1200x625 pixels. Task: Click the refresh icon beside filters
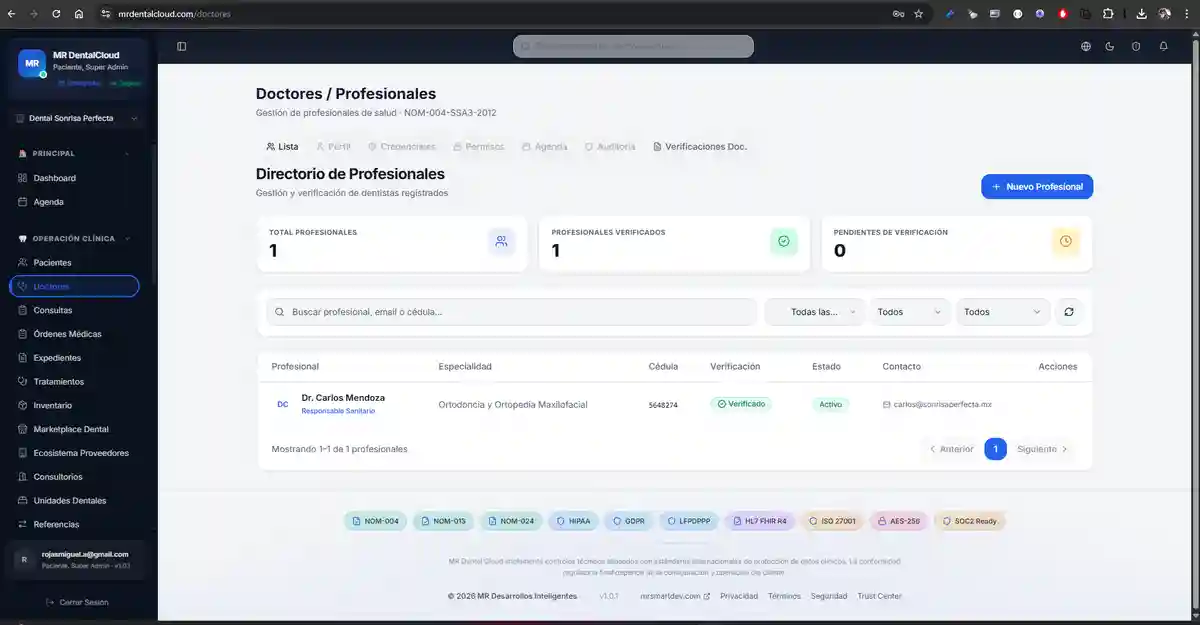point(1069,312)
